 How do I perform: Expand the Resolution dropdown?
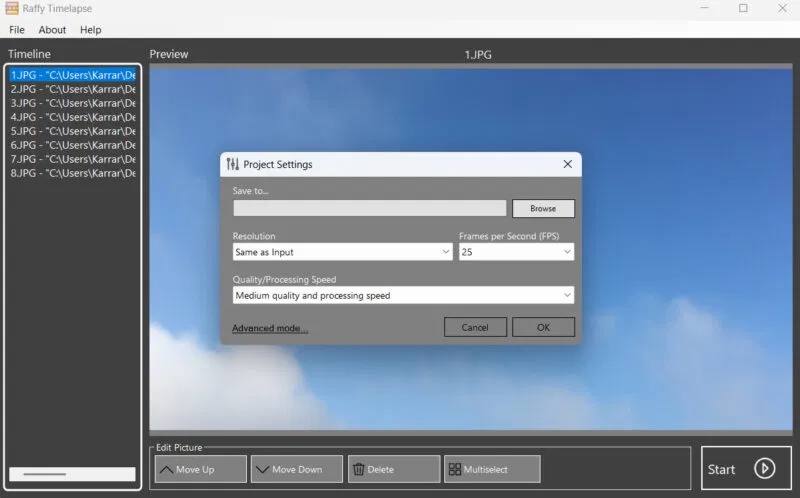445,253
